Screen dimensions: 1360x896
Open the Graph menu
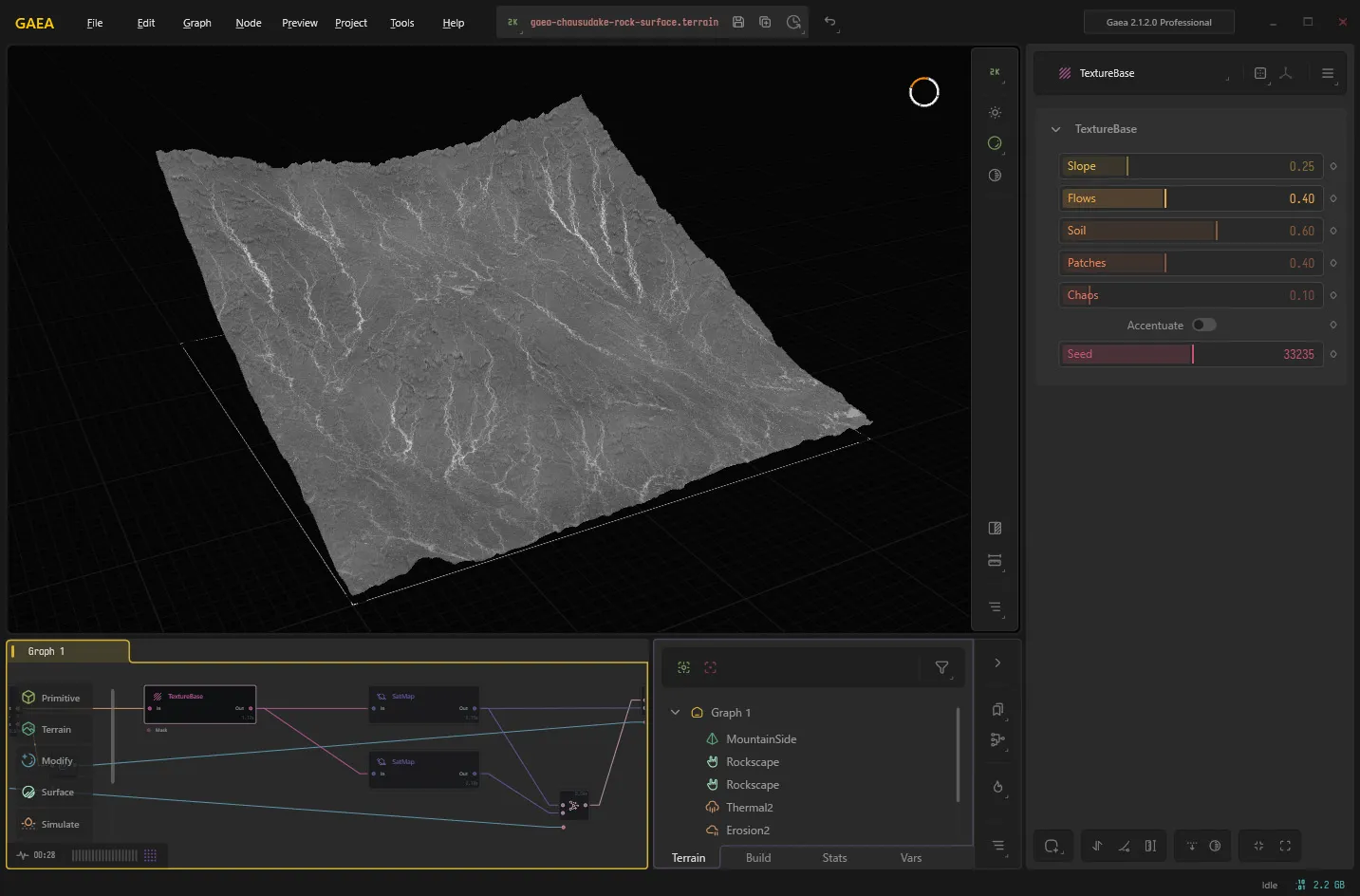click(197, 23)
